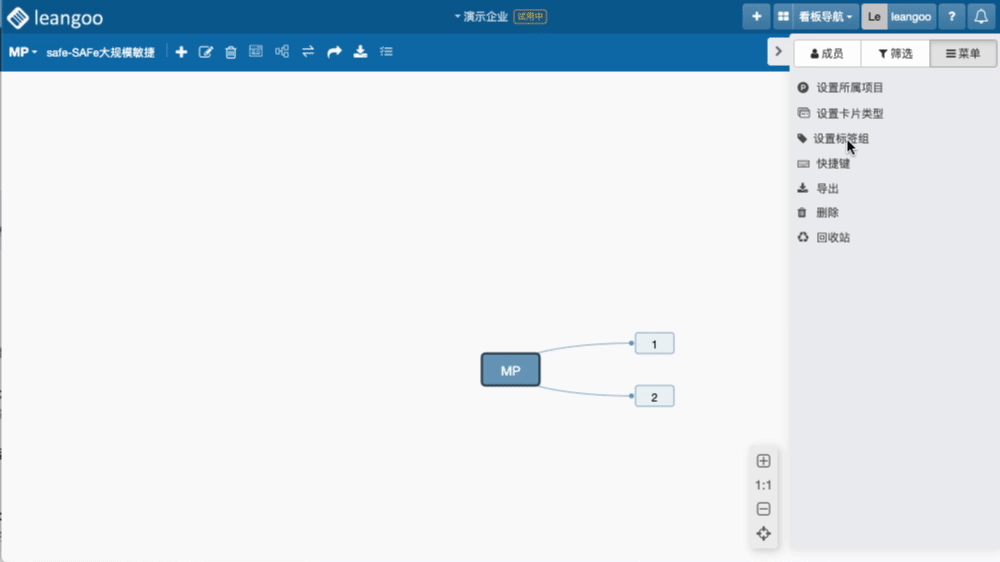Click the question mark help button

pos(951,17)
